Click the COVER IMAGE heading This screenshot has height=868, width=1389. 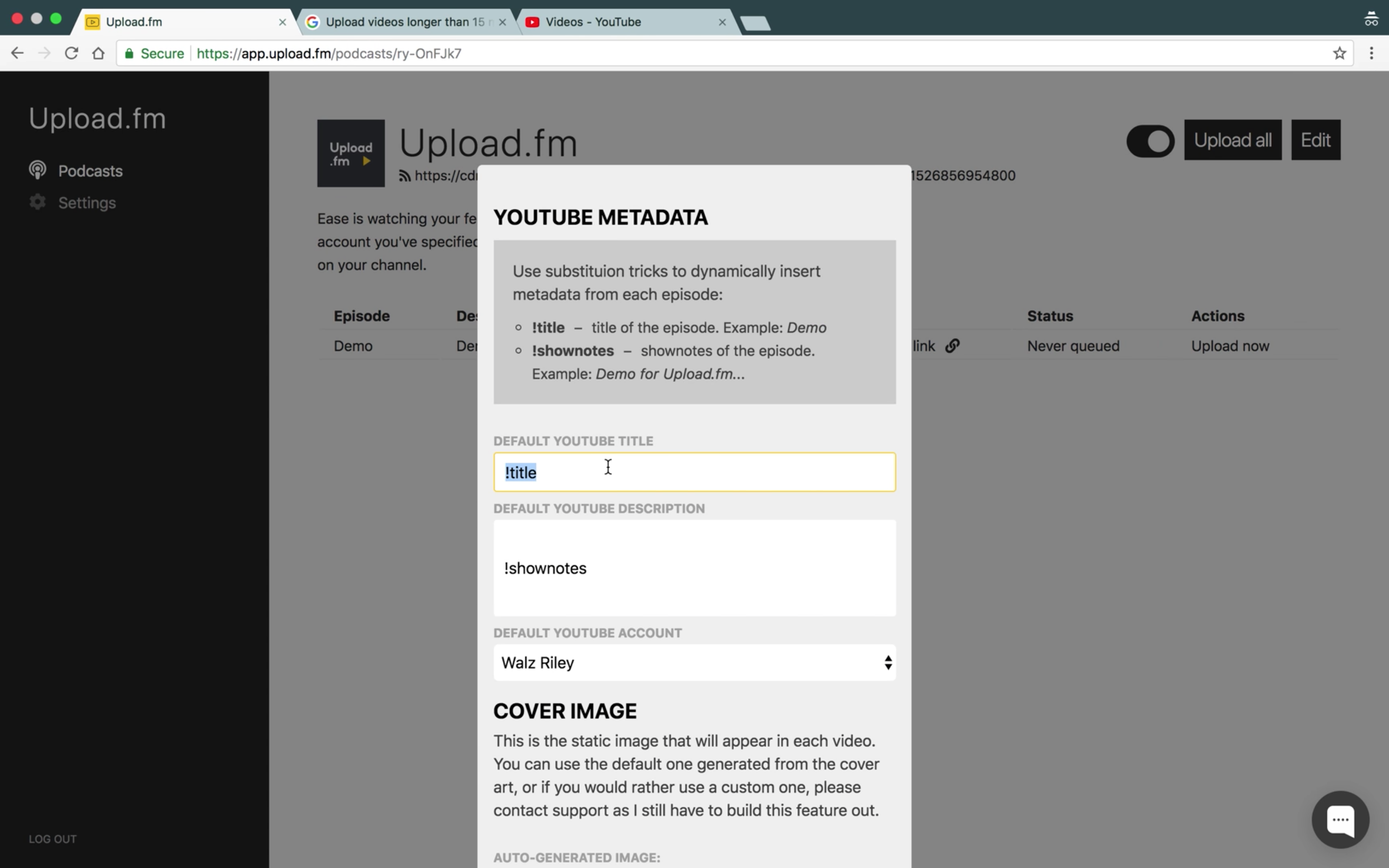coord(565,711)
